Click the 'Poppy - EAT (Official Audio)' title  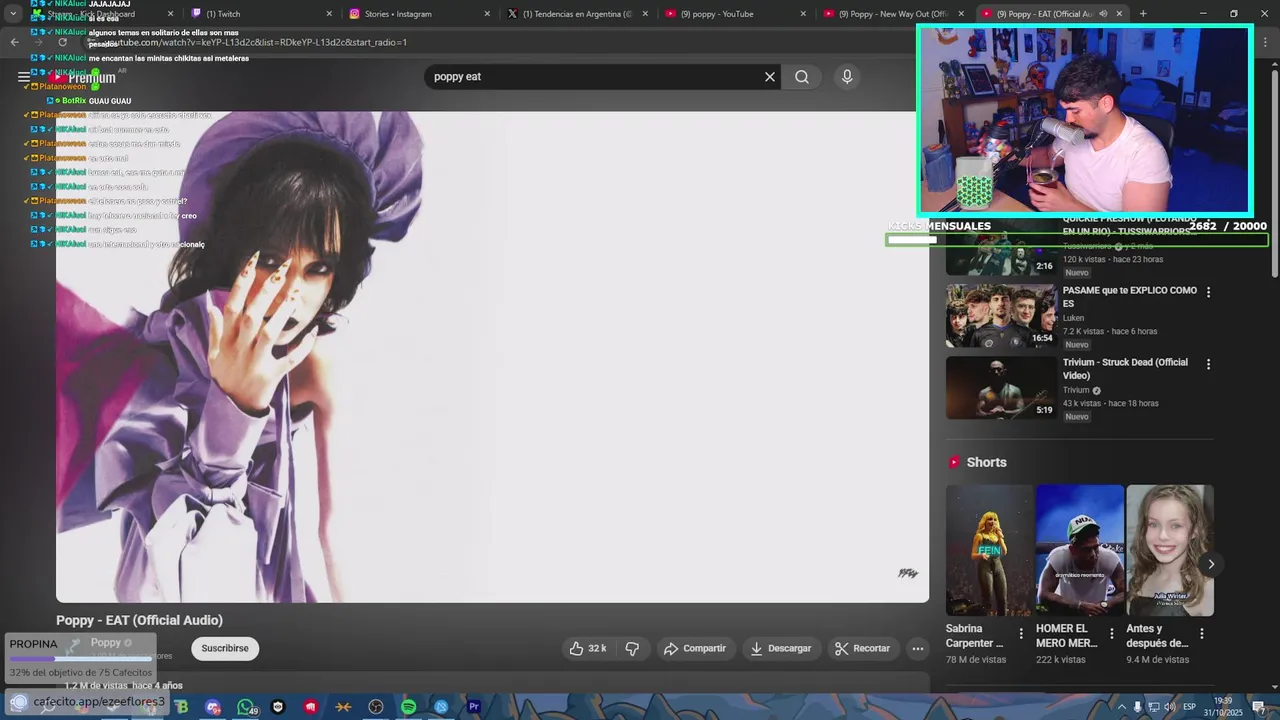tap(140, 620)
